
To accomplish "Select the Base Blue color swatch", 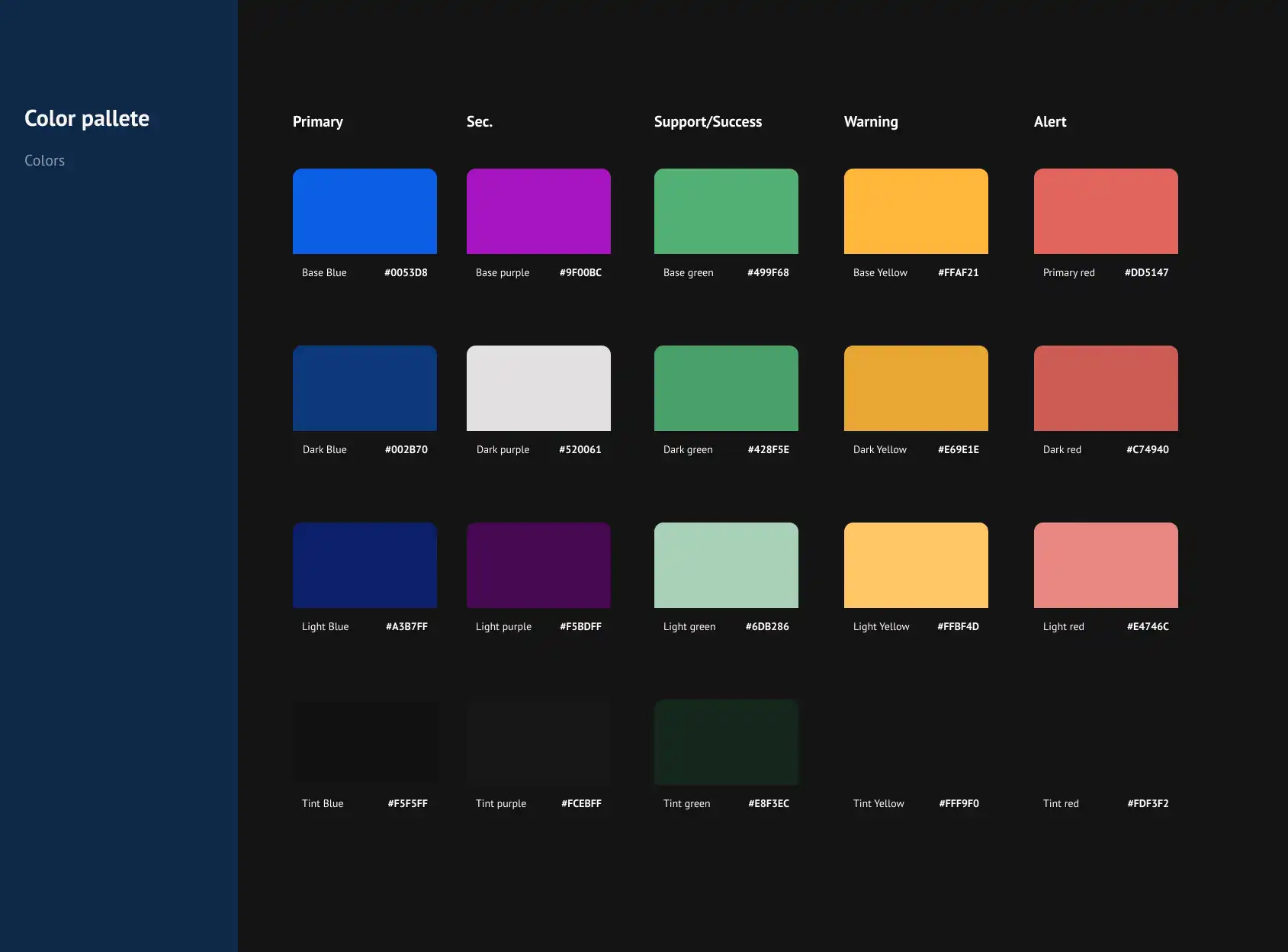I will tap(365, 211).
